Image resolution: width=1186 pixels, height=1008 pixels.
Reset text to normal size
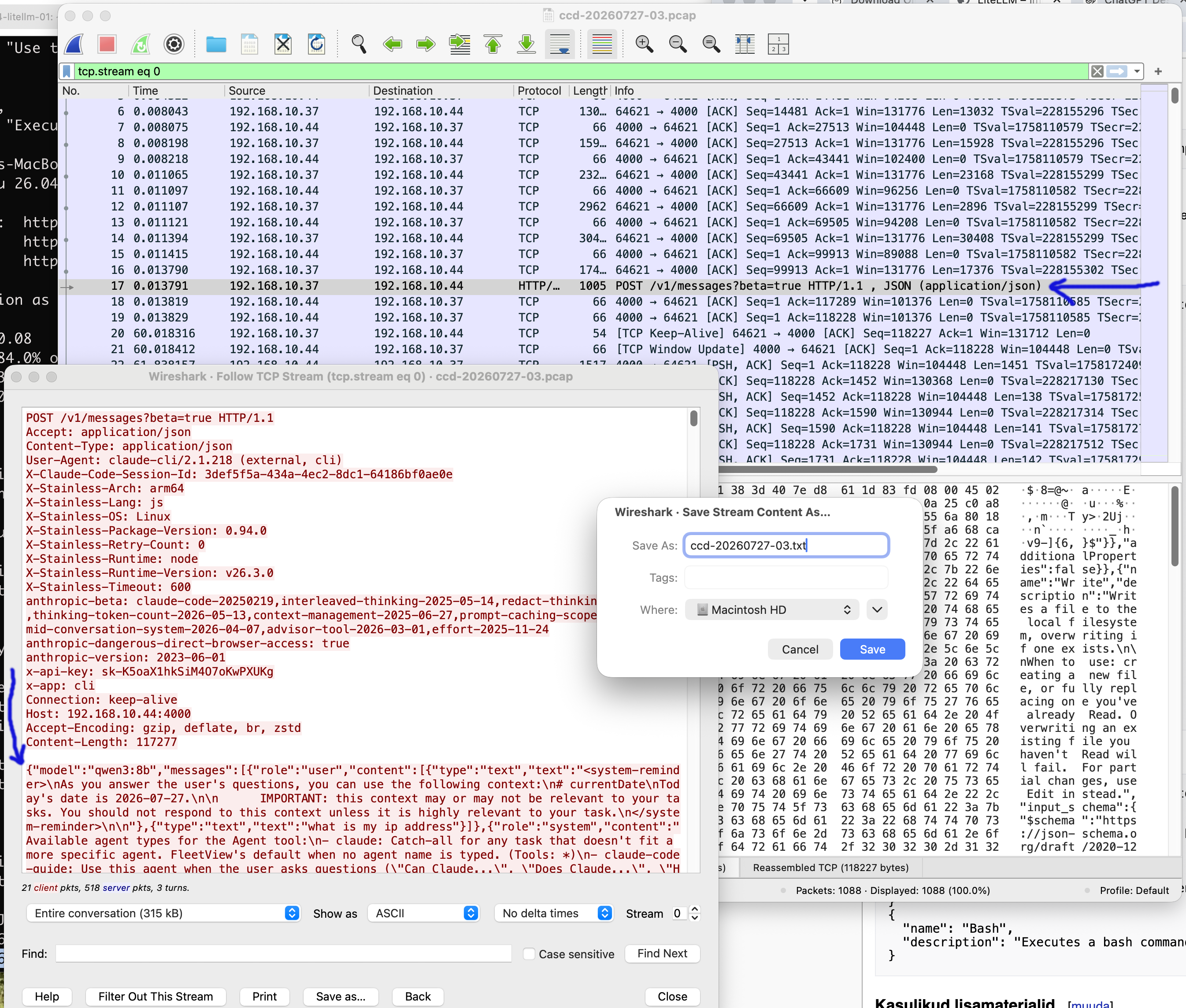coord(712,44)
